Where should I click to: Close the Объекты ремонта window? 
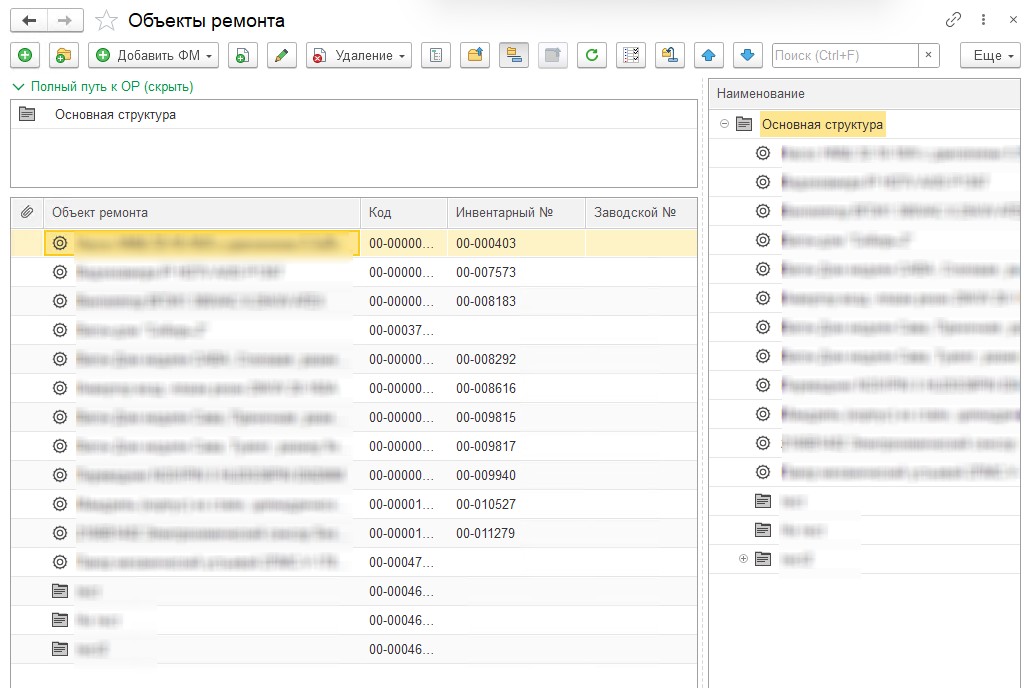click(1014, 20)
